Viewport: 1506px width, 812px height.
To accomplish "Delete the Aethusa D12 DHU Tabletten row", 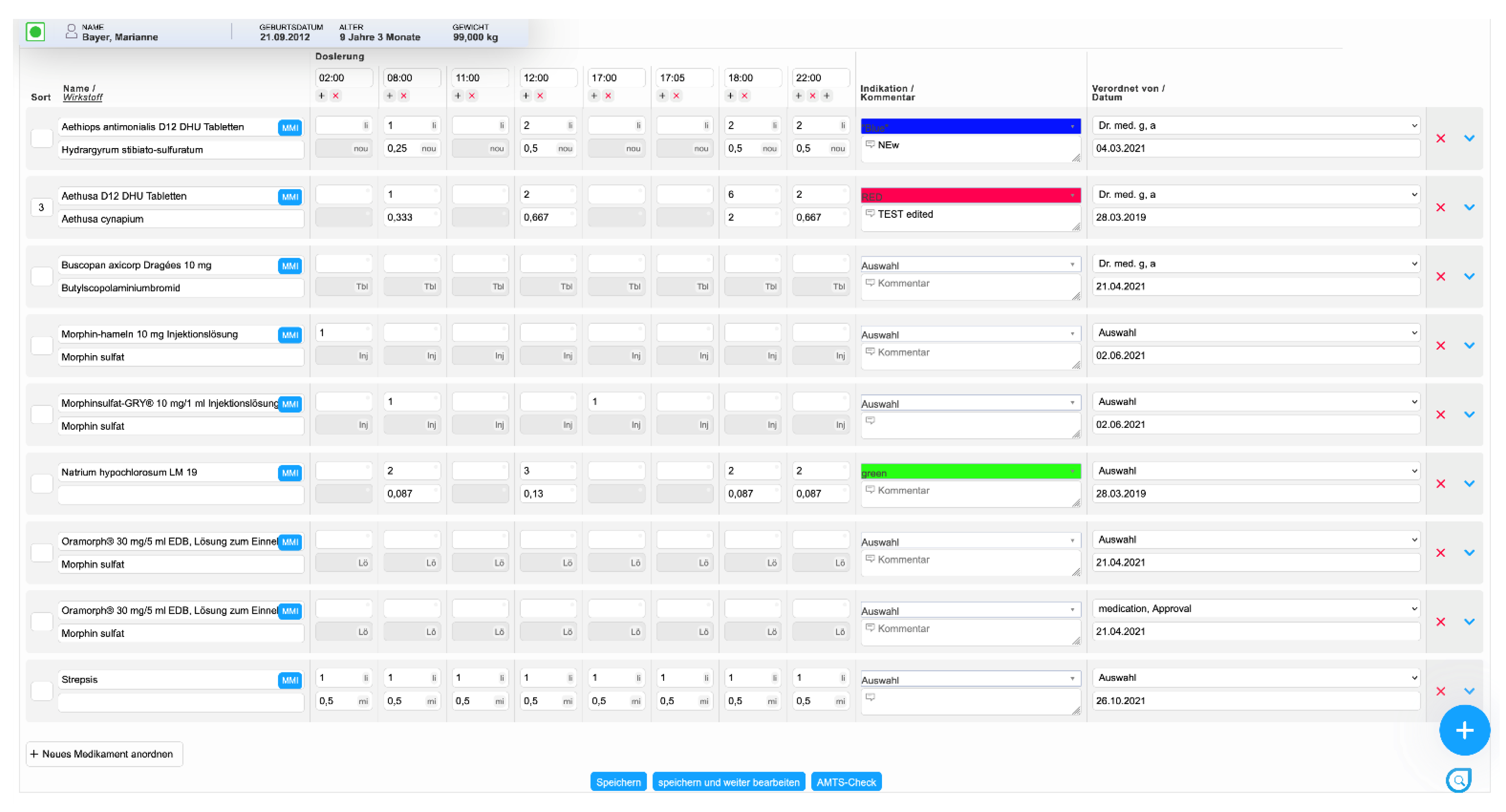I will (1440, 207).
